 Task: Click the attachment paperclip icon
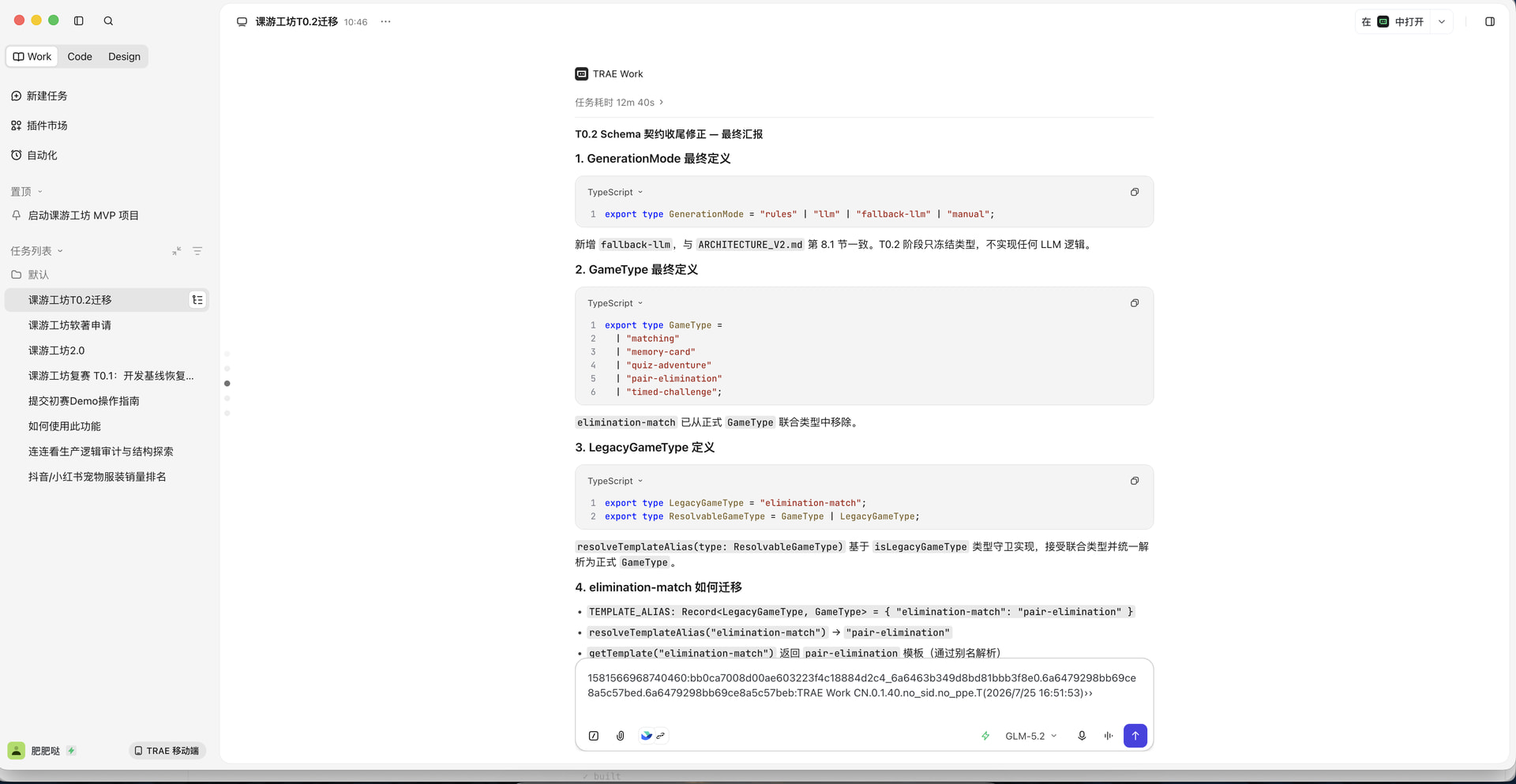[x=621, y=736]
